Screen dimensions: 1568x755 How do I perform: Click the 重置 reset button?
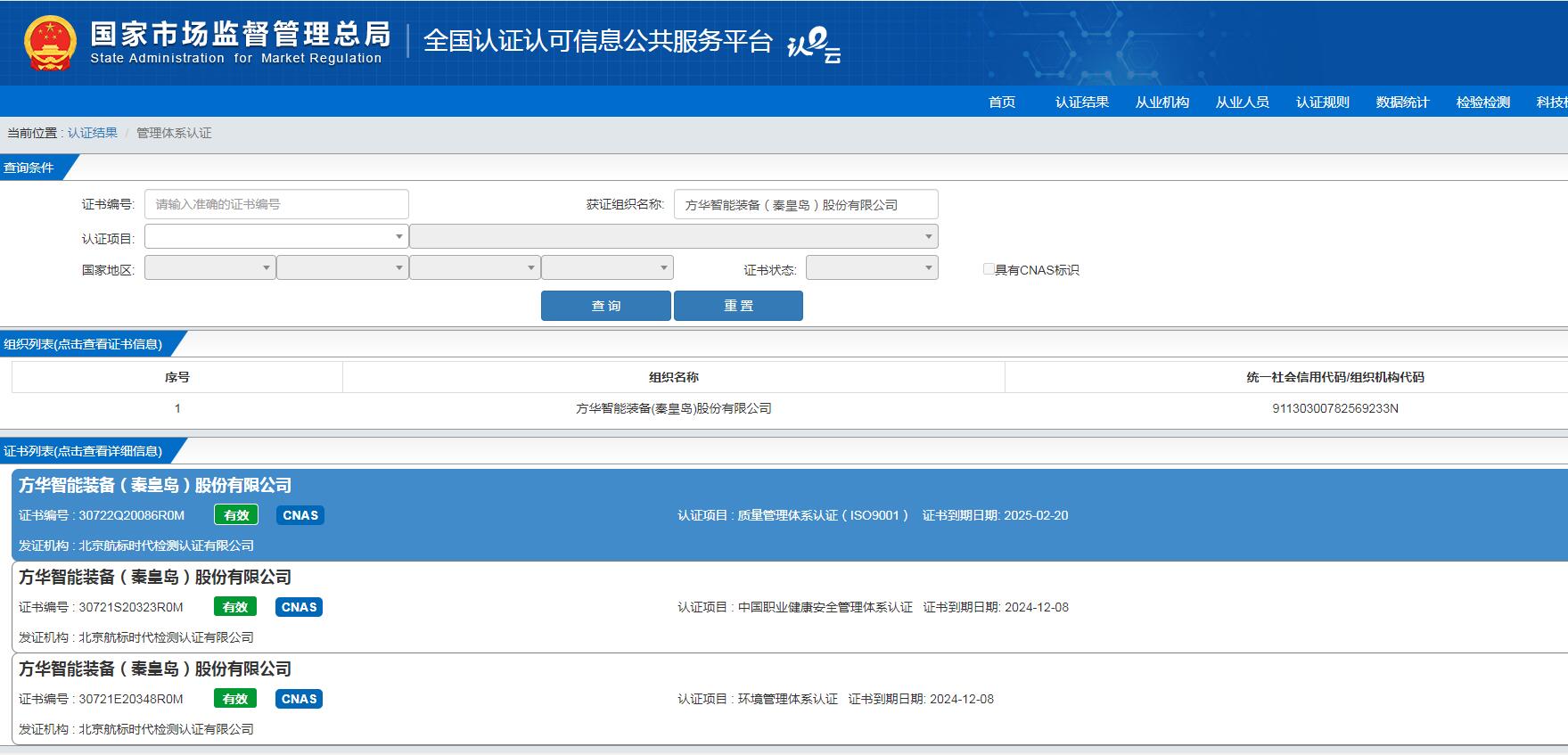pos(738,306)
